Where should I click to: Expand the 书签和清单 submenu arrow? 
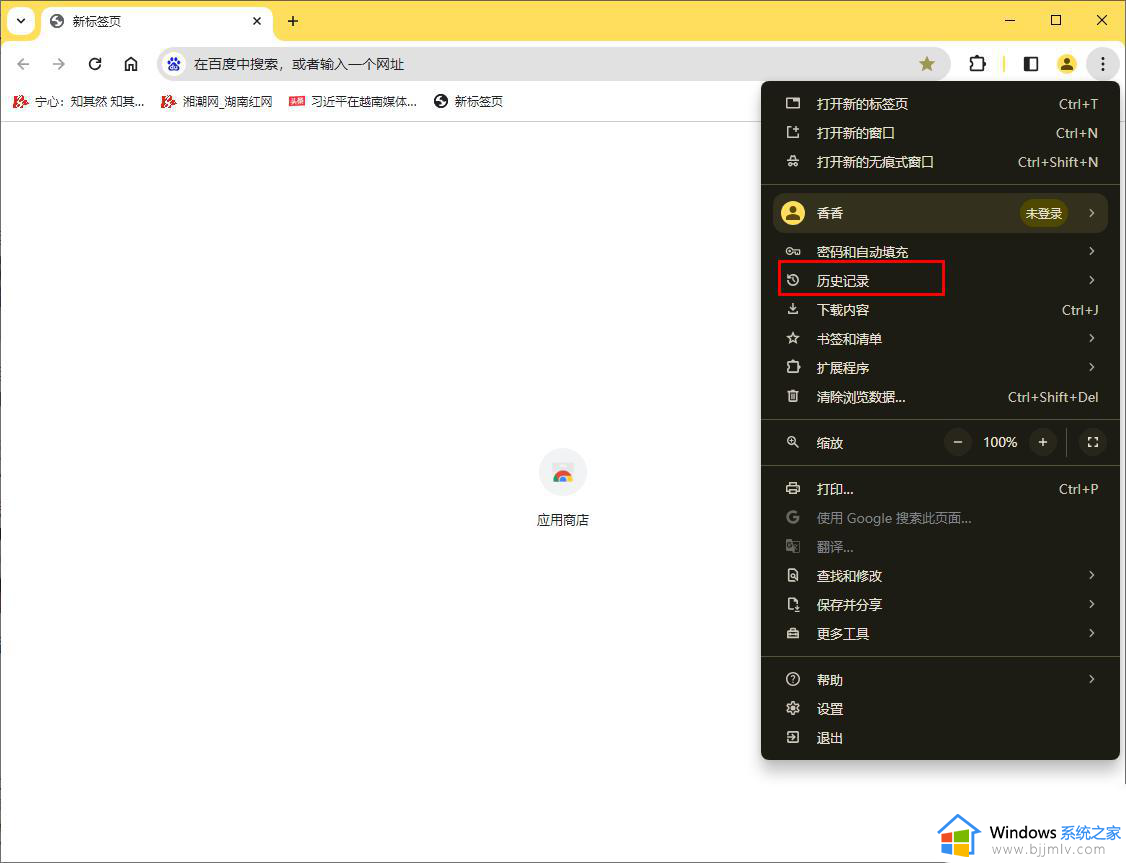(1092, 338)
